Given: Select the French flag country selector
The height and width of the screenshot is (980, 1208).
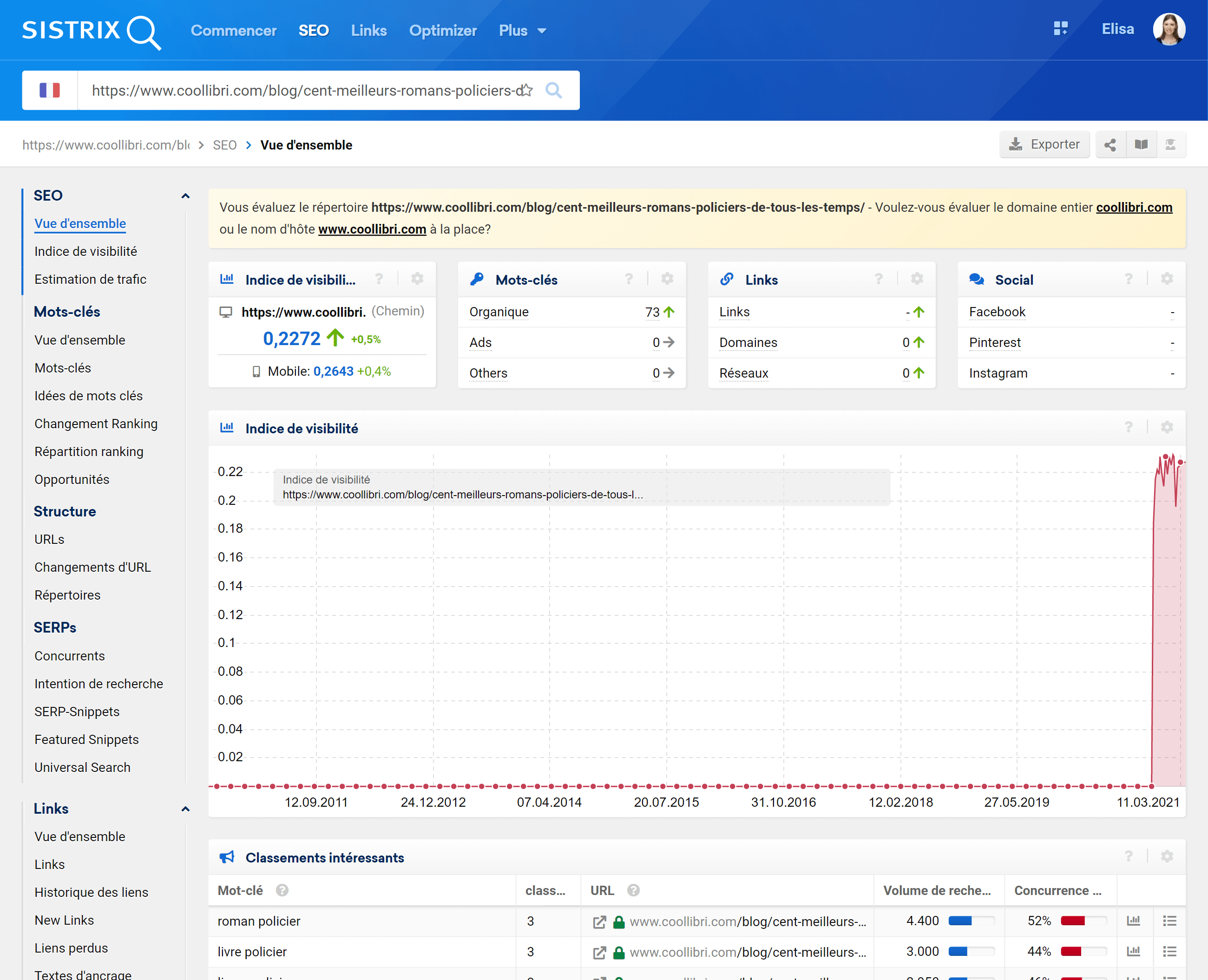Looking at the screenshot, I should pyautogui.click(x=50, y=90).
